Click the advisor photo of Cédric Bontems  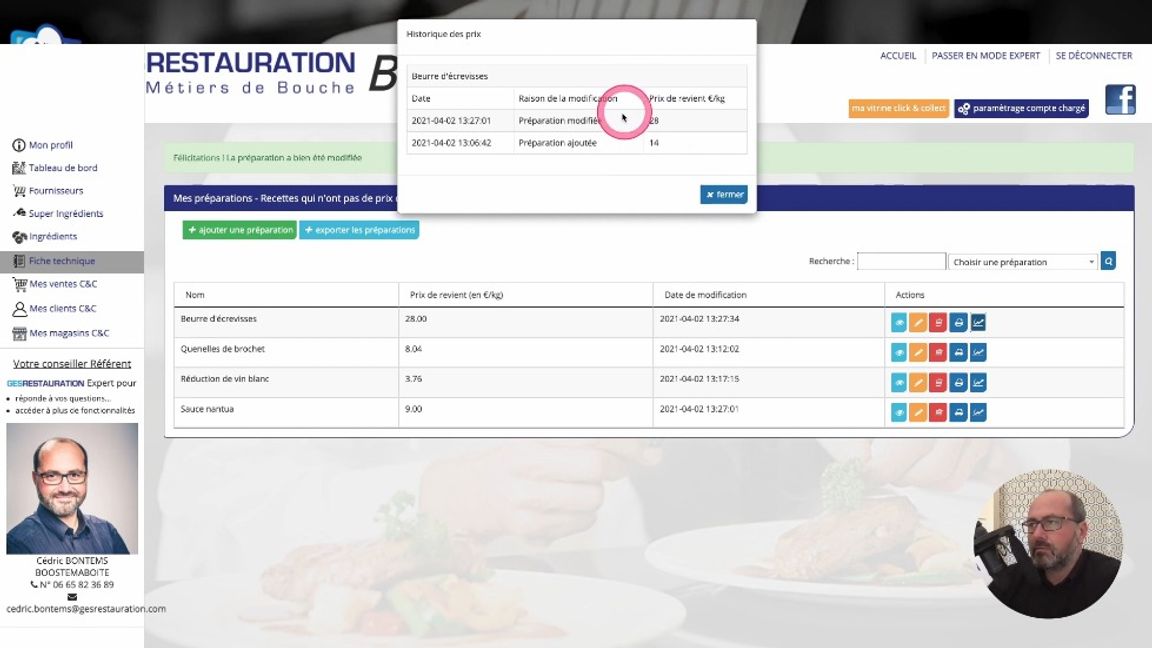pyautogui.click(x=72, y=489)
